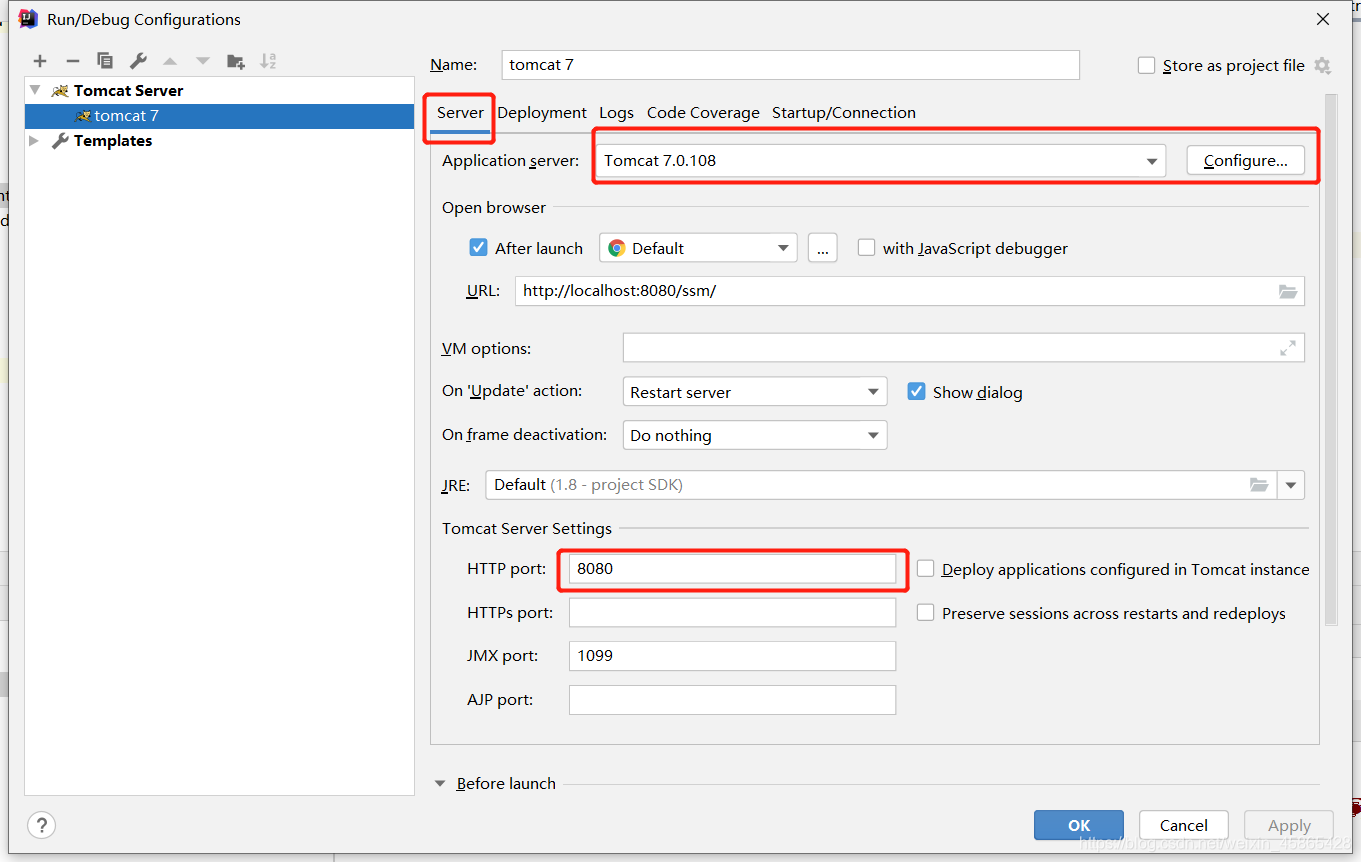Click Cancel button
Image resolution: width=1361 pixels, height=862 pixels.
(x=1184, y=825)
